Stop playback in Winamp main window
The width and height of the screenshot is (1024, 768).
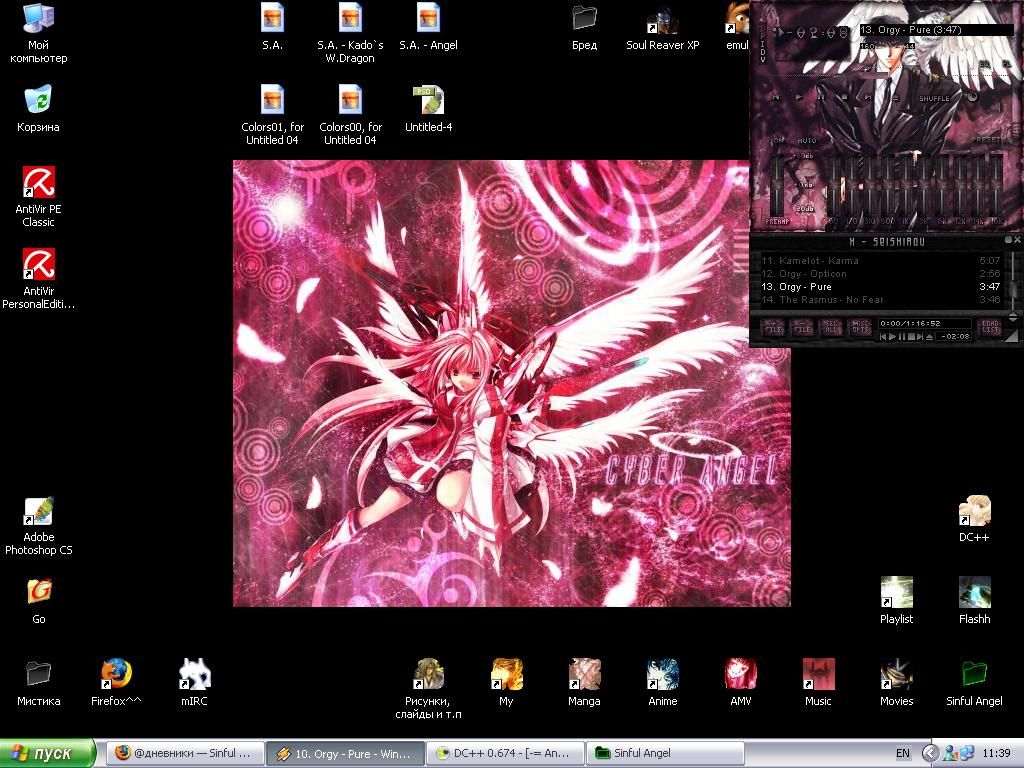(844, 97)
